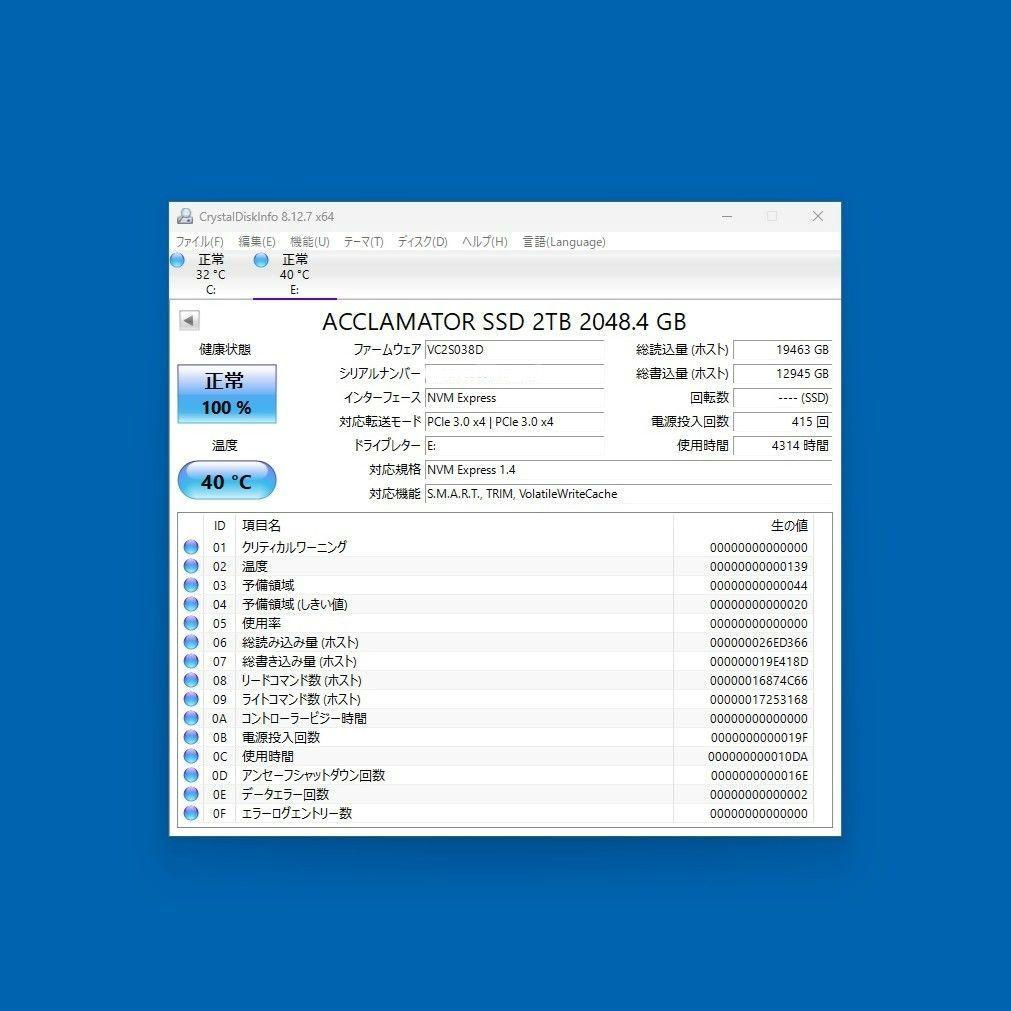Click the status orb for drive E:
The height and width of the screenshot is (1011, 1011).
[x=261, y=260]
